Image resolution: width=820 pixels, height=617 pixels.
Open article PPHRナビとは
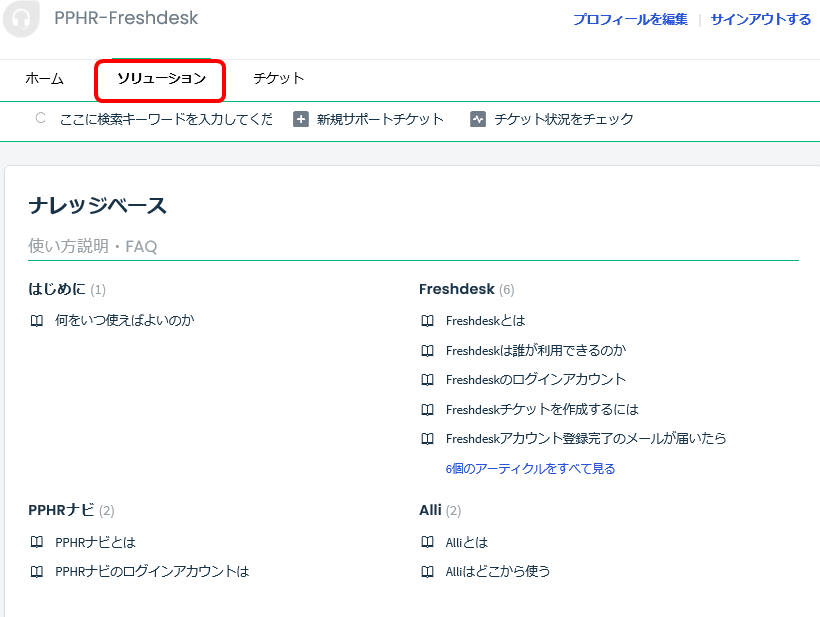[96, 542]
